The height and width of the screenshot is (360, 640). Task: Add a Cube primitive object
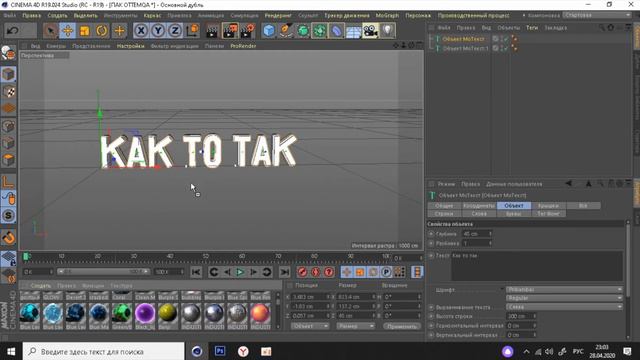269,31
